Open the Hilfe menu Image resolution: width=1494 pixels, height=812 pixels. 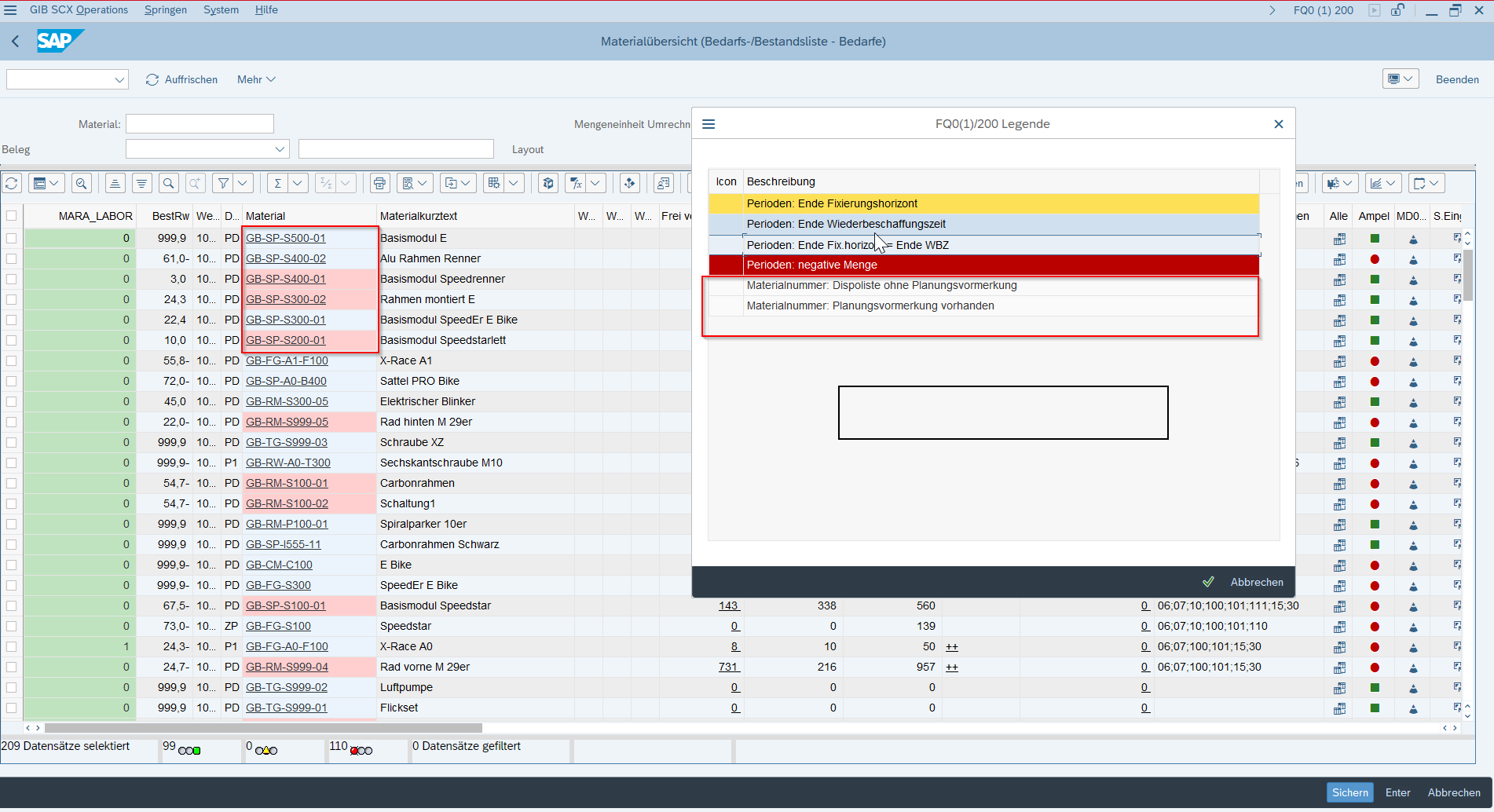point(266,10)
